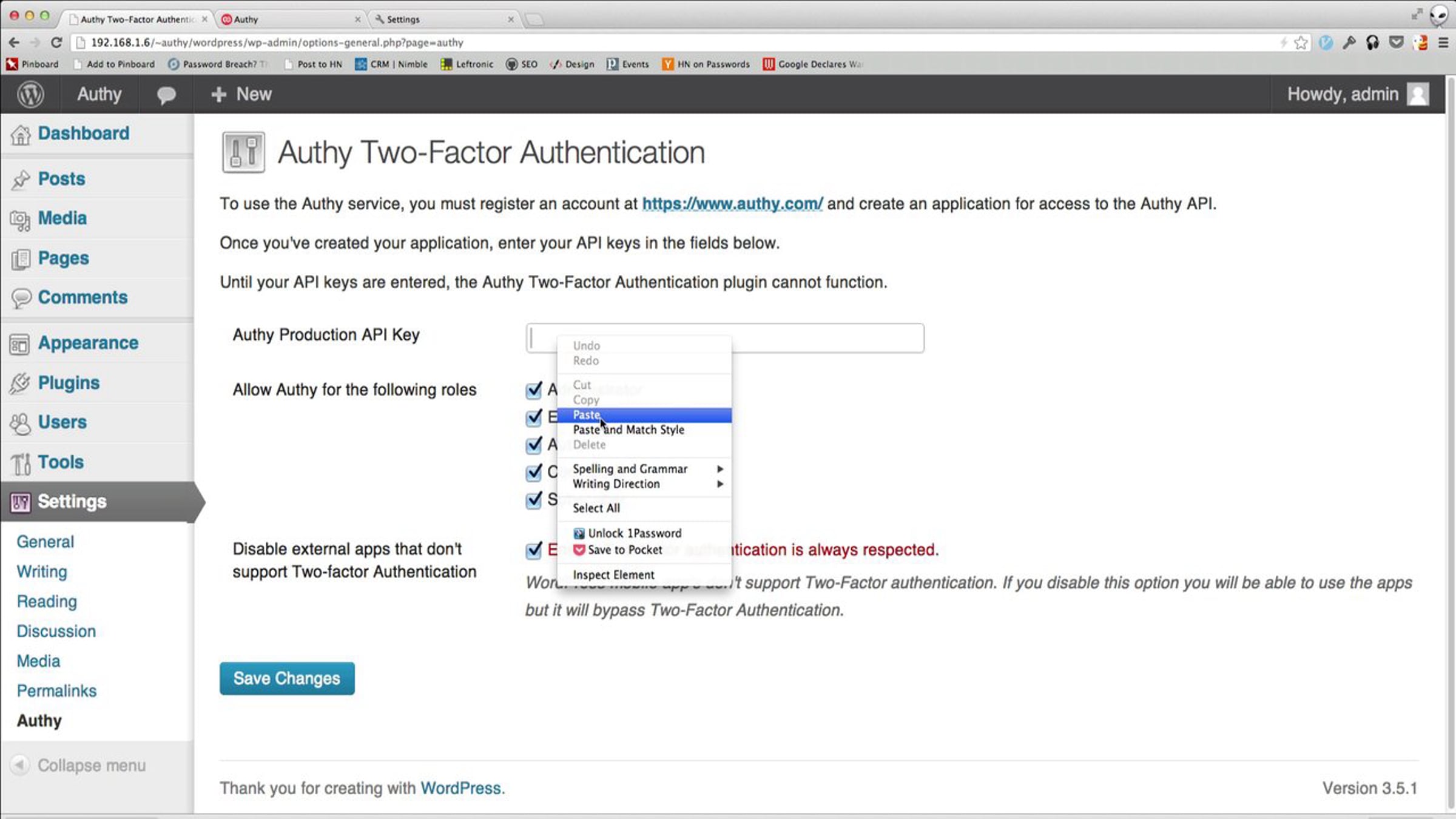
Task: Click the Settings sidebar icon
Action: point(20,502)
